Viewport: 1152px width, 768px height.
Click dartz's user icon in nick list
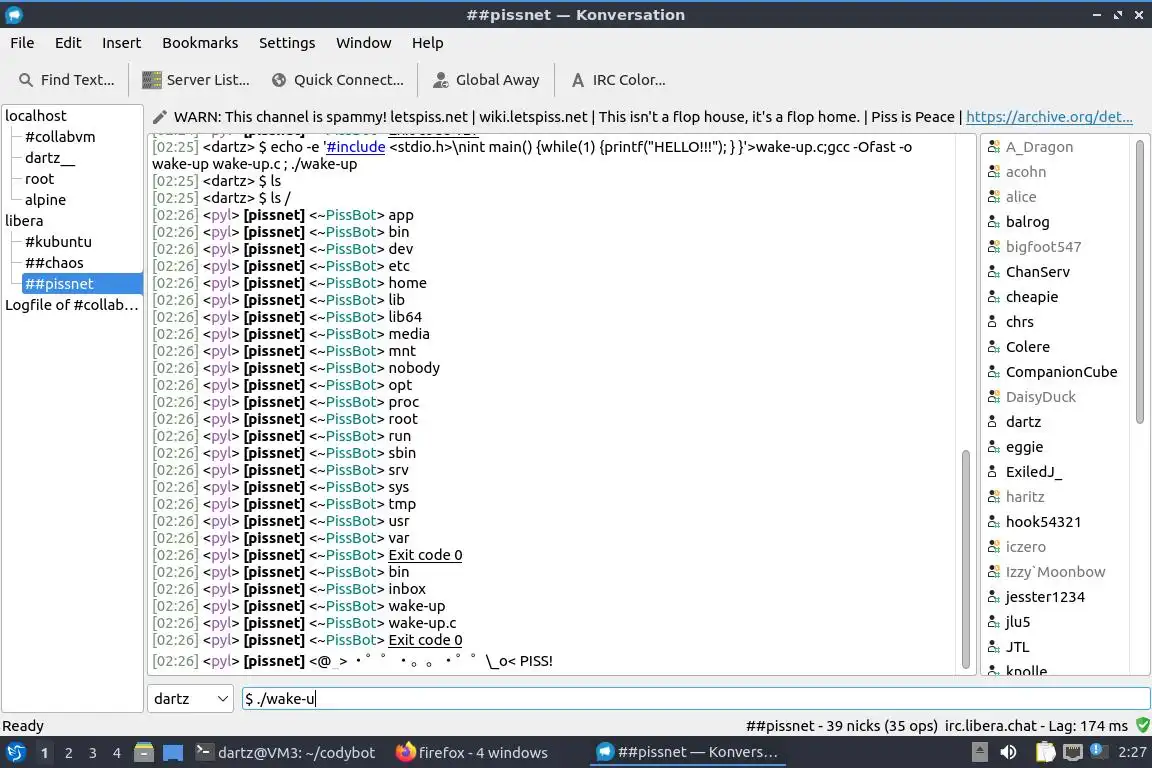pyautogui.click(x=993, y=422)
